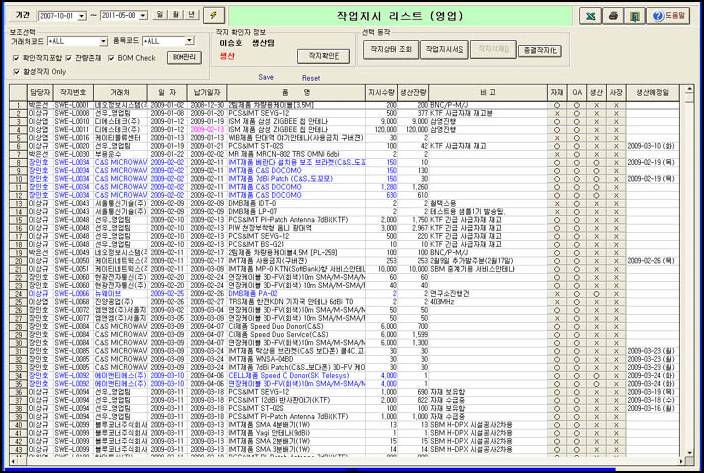This screenshot has height=473, width=704.
Task: Select row header number 20
Action: click(18, 261)
